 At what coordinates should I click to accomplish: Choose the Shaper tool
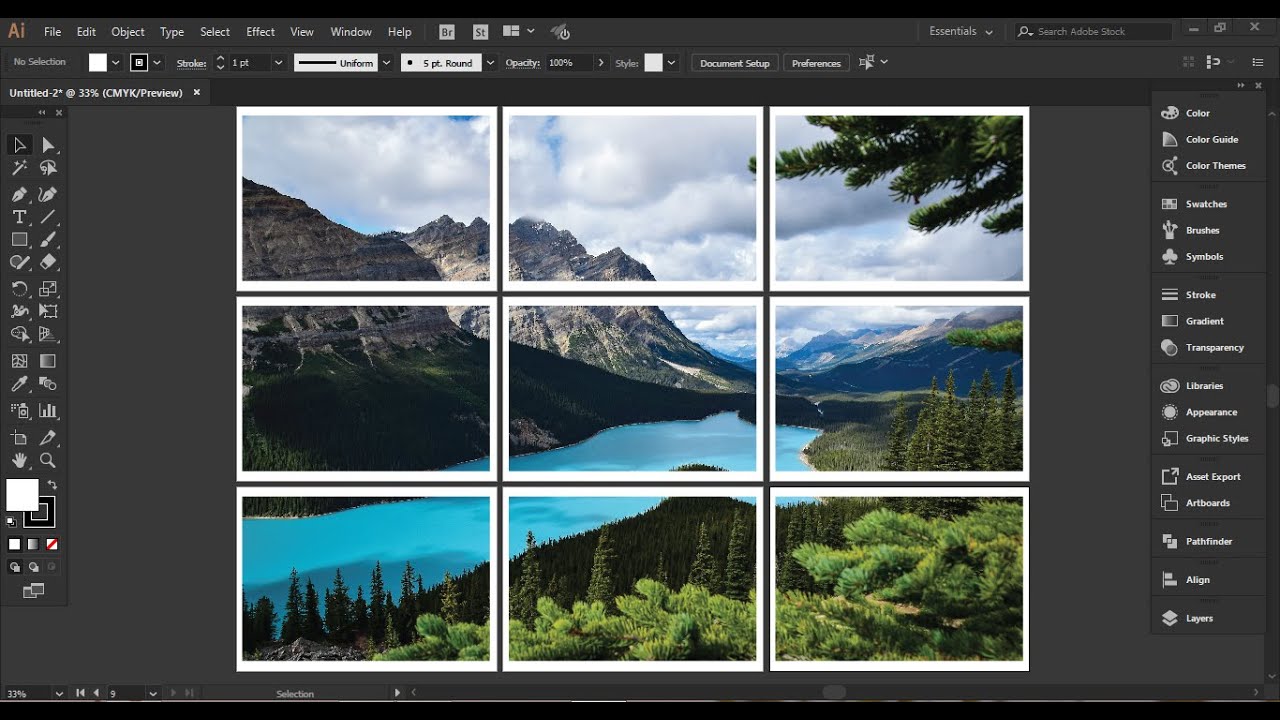(19, 263)
